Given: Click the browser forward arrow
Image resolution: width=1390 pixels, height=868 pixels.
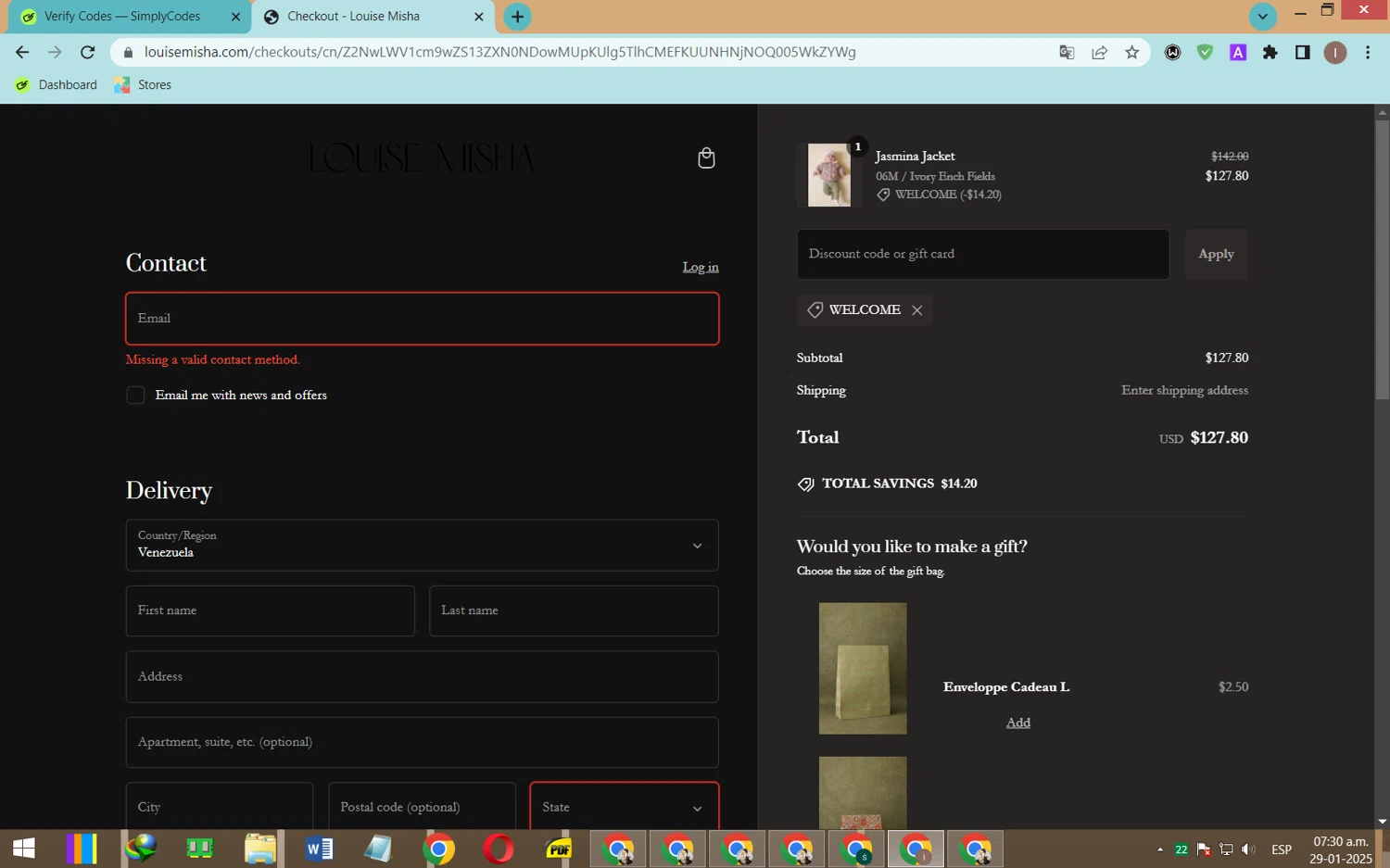Looking at the screenshot, I should [55, 53].
